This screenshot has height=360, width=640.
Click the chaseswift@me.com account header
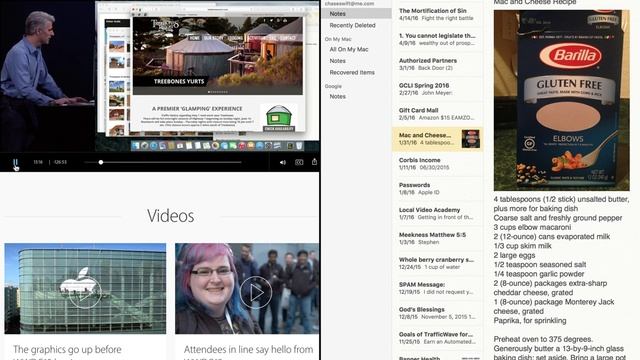tap(349, 3)
